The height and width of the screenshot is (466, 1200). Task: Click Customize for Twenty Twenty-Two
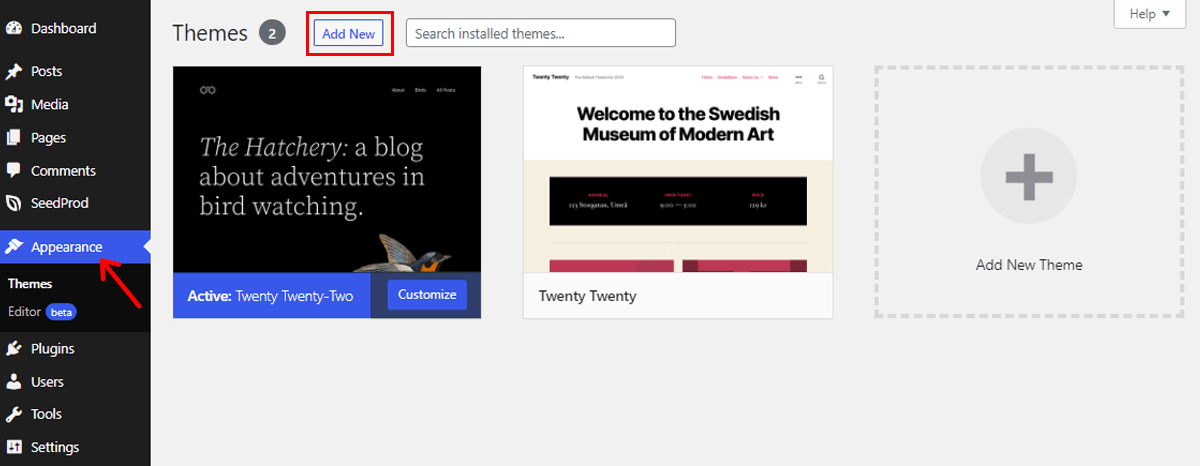click(x=427, y=295)
